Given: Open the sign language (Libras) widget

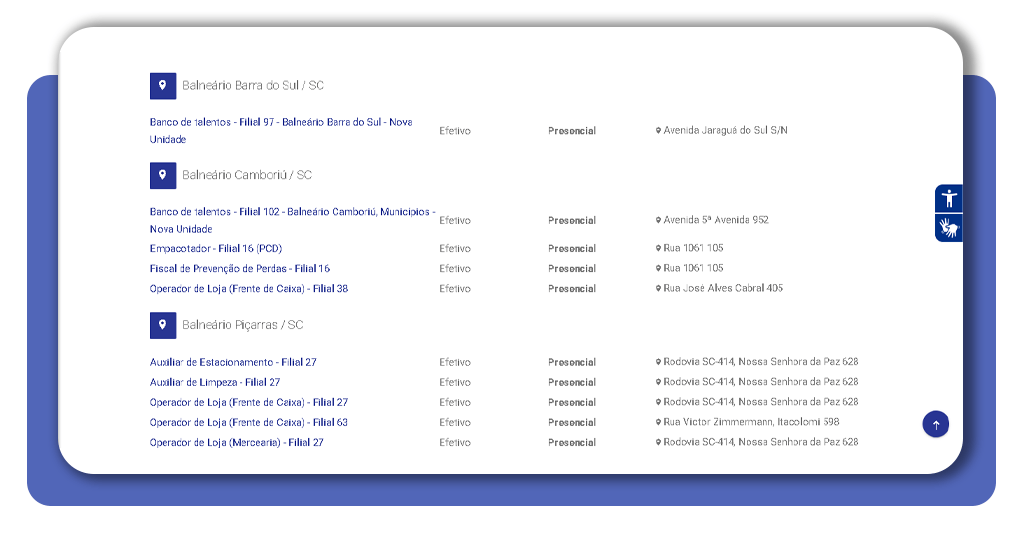Looking at the screenshot, I should click(948, 228).
